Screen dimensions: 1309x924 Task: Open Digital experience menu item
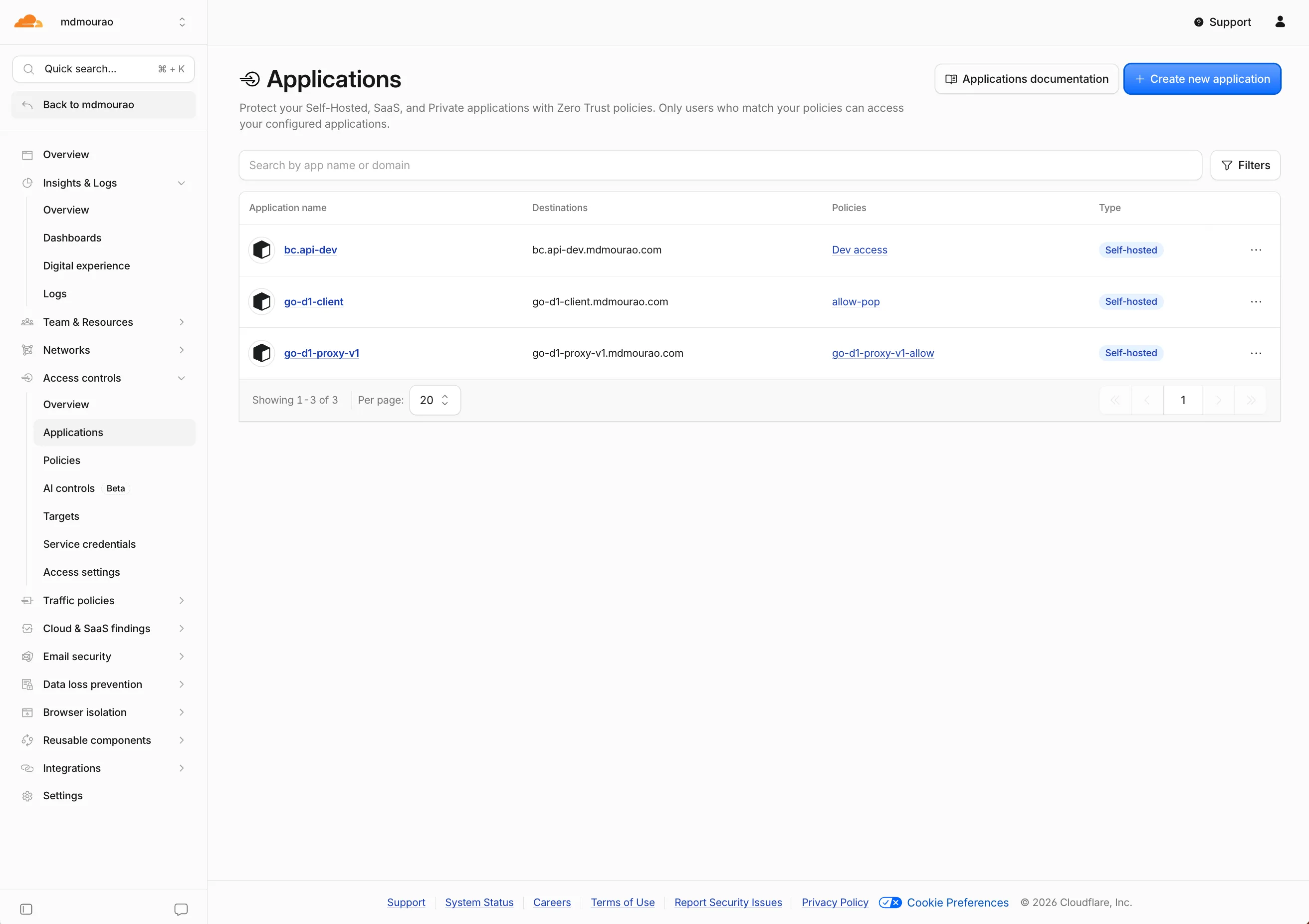[86, 265]
